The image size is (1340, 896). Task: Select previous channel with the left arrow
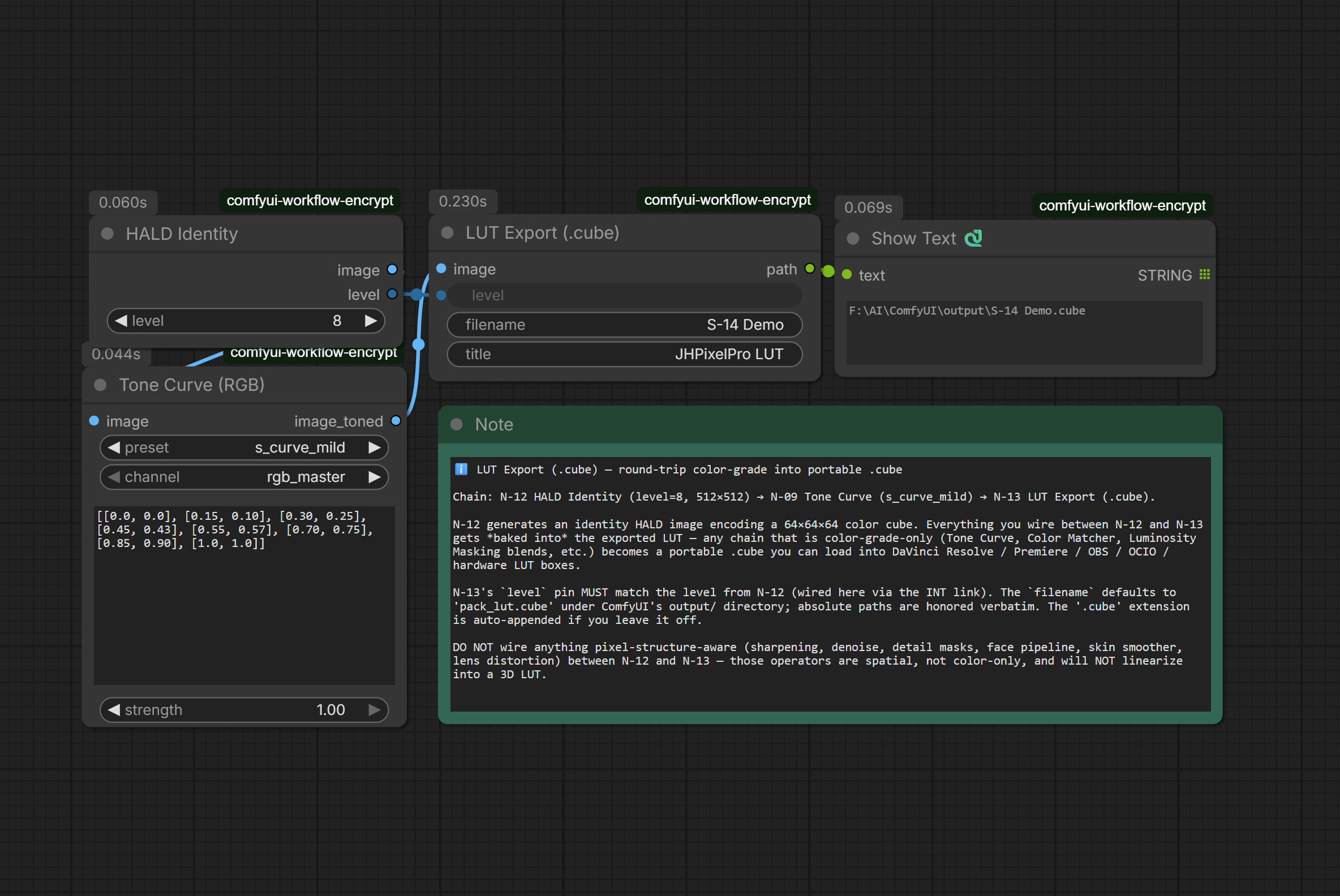[x=114, y=477]
